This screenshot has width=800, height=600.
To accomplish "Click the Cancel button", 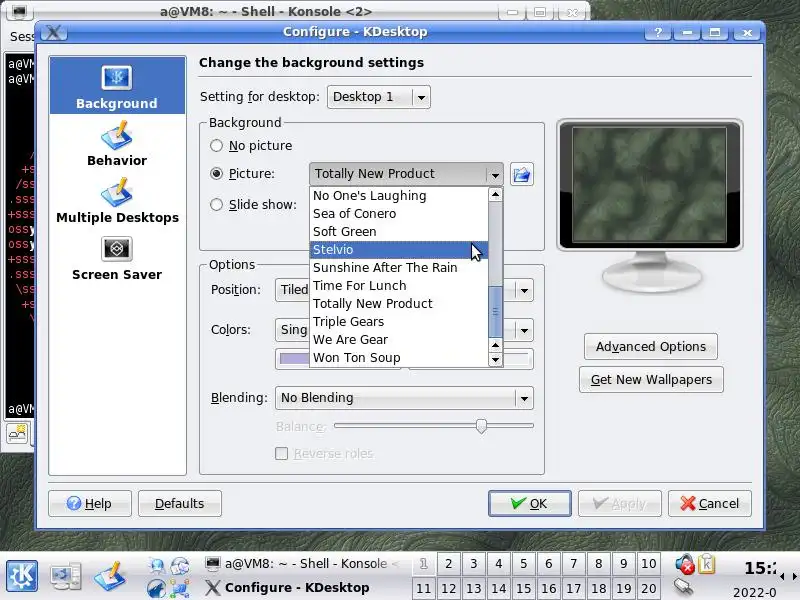I will (x=710, y=504).
